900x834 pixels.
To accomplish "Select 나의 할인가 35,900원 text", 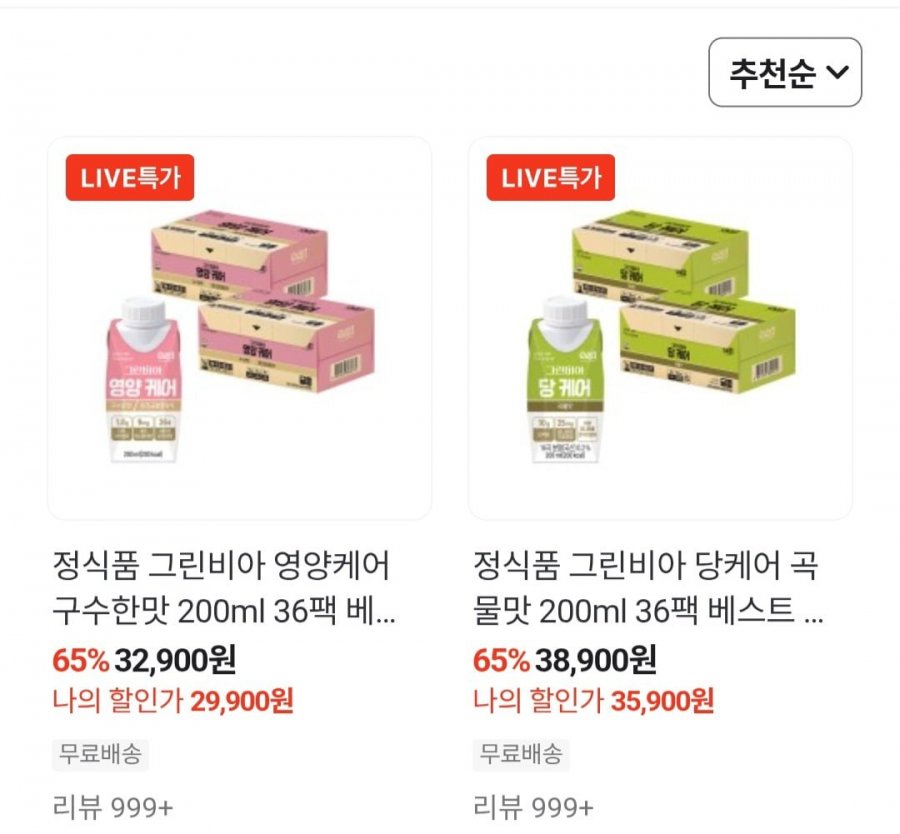I will pos(593,701).
